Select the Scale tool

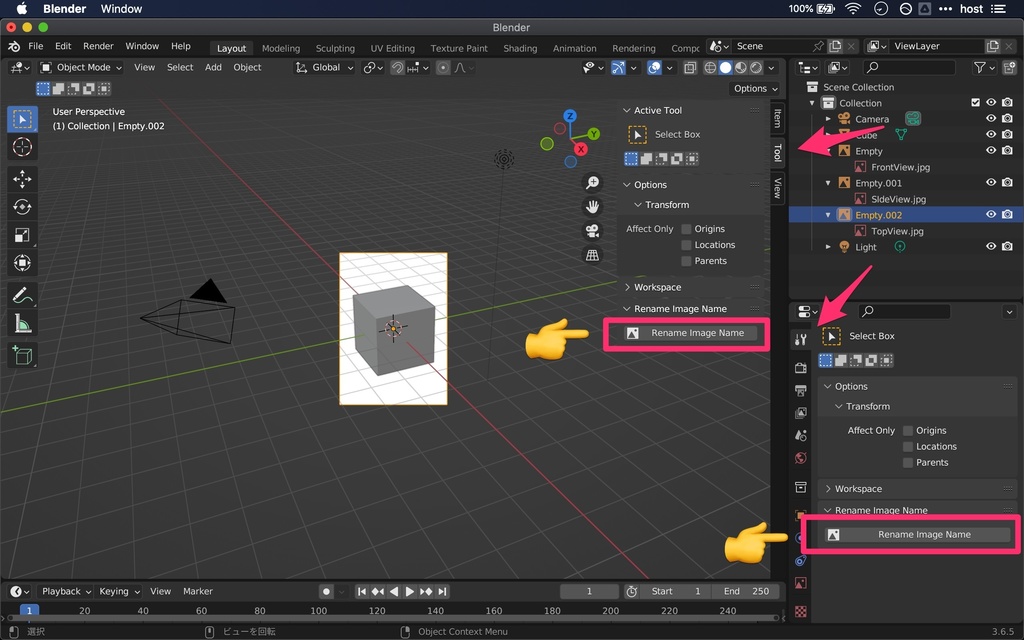[22, 234]
